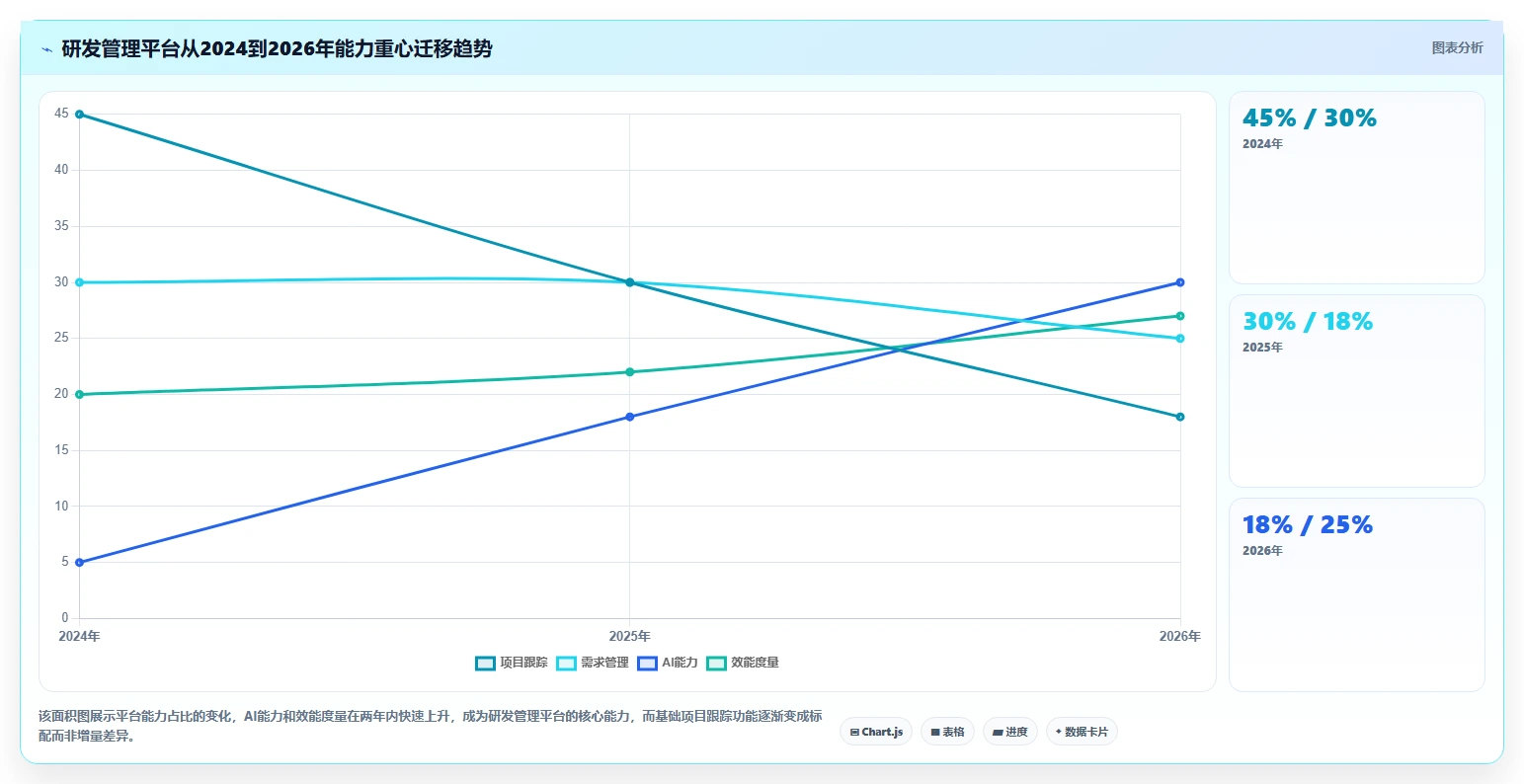Screen dimensions: 1524x784
Task: Click the chart description paragraph below chart
Action: (x=431, y=726)
